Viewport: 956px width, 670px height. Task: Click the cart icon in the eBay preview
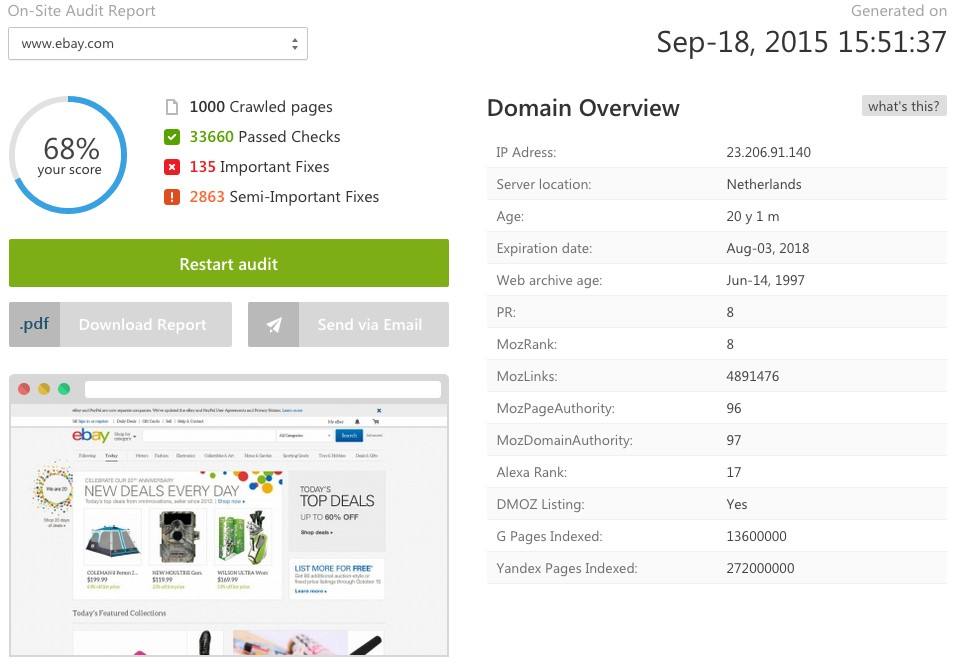pyautogui.click(x=376, y=422)
